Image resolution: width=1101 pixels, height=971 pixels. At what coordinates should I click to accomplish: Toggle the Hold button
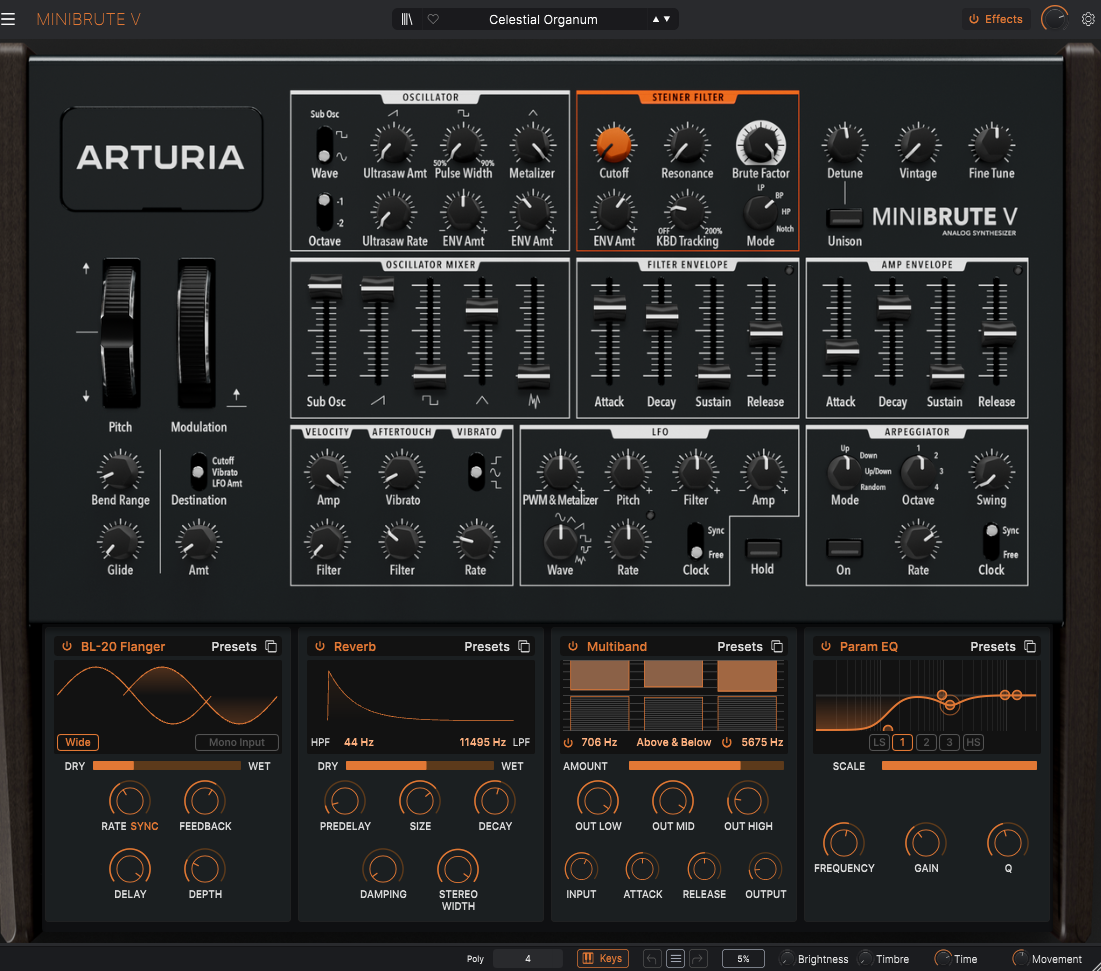click(763, 548)
